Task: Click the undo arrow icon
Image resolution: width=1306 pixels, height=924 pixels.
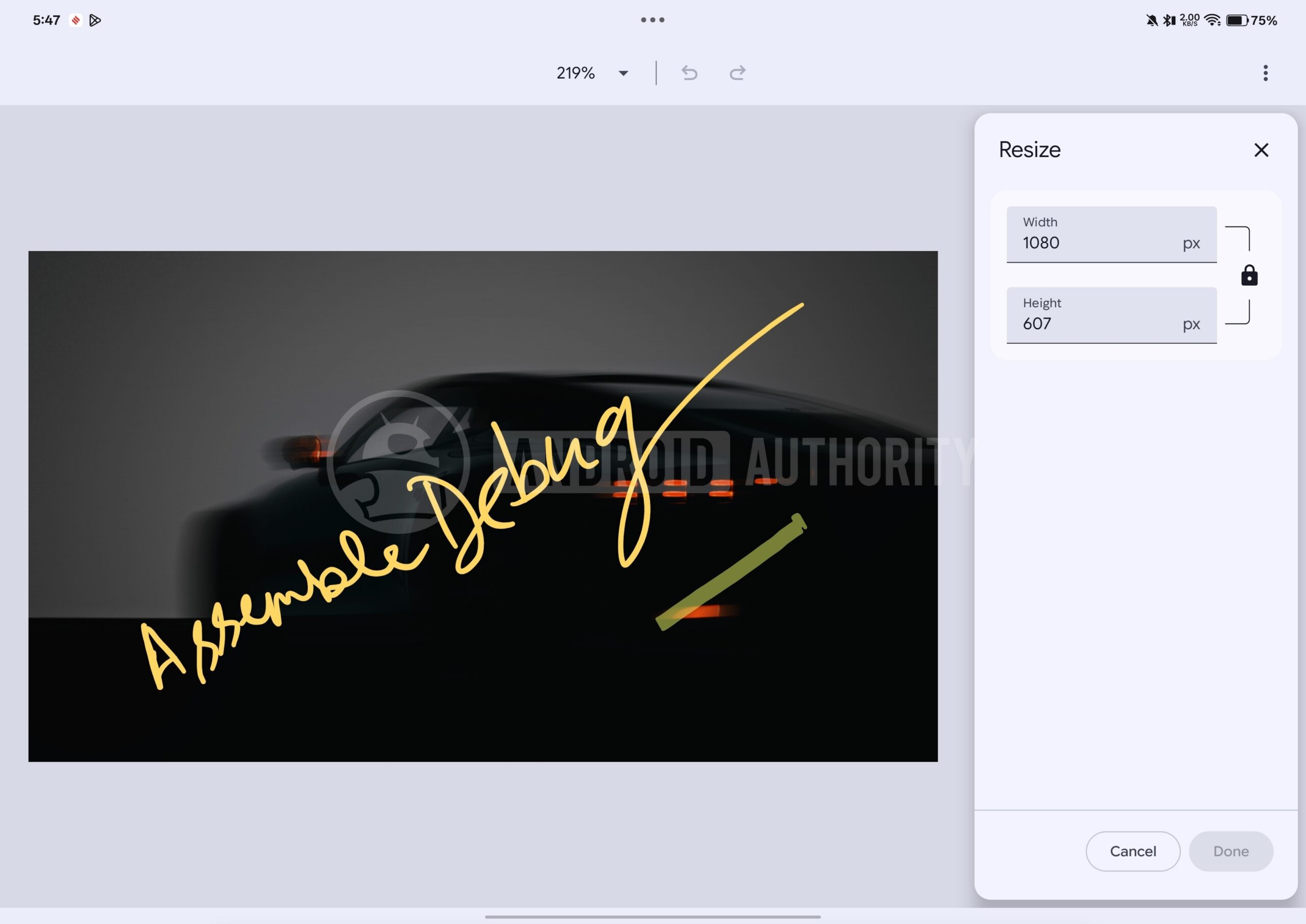Action: (x=689, y=73)
